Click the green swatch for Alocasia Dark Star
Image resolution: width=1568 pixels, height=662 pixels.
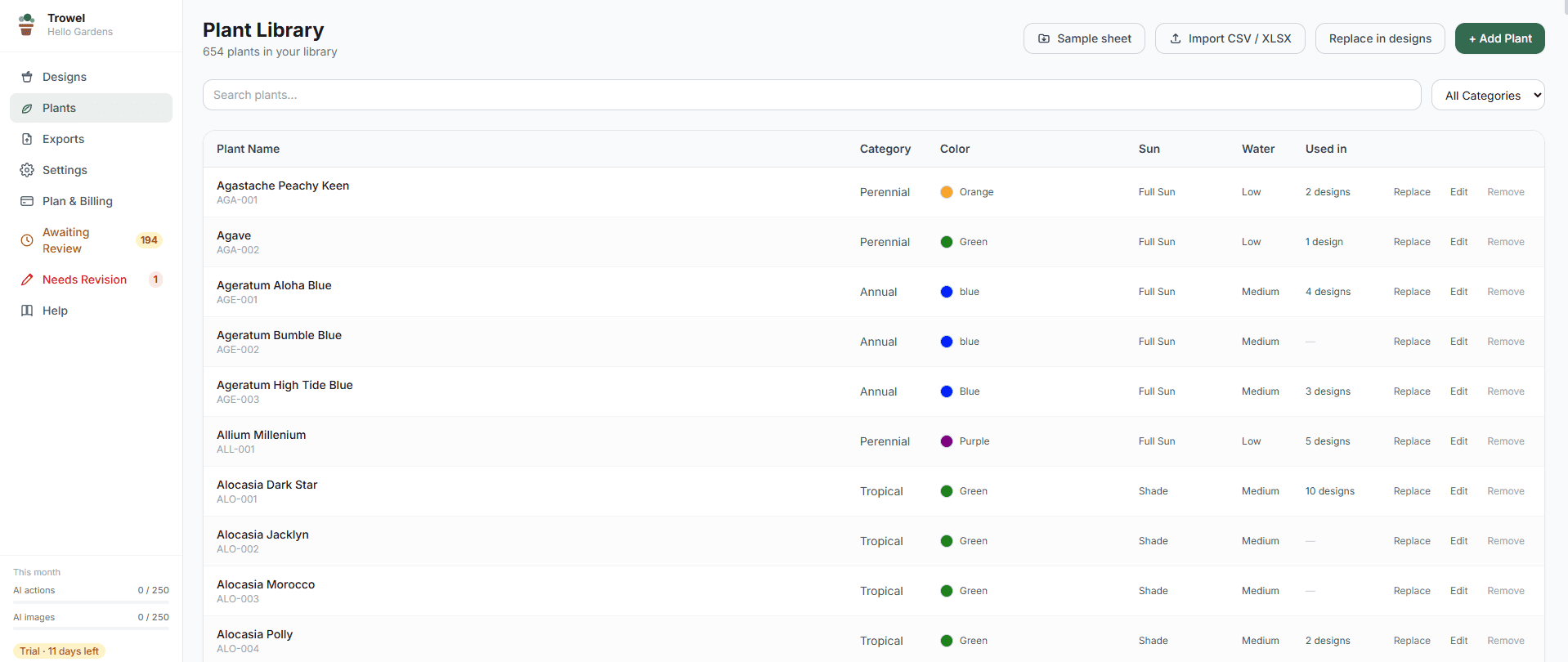pos(947,491)
